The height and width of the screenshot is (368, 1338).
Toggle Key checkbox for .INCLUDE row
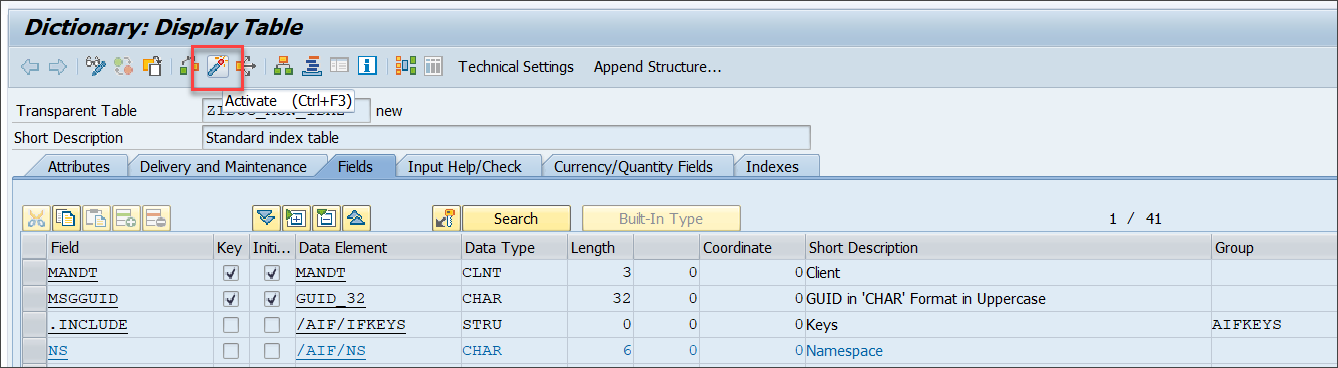(x=231, y=325)
